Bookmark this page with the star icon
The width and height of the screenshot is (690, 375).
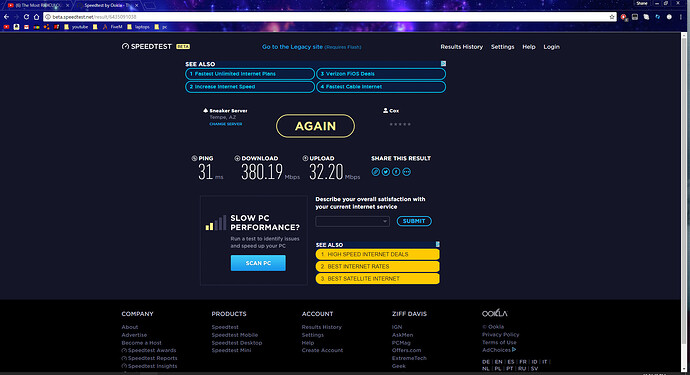[x=612, y=17]
